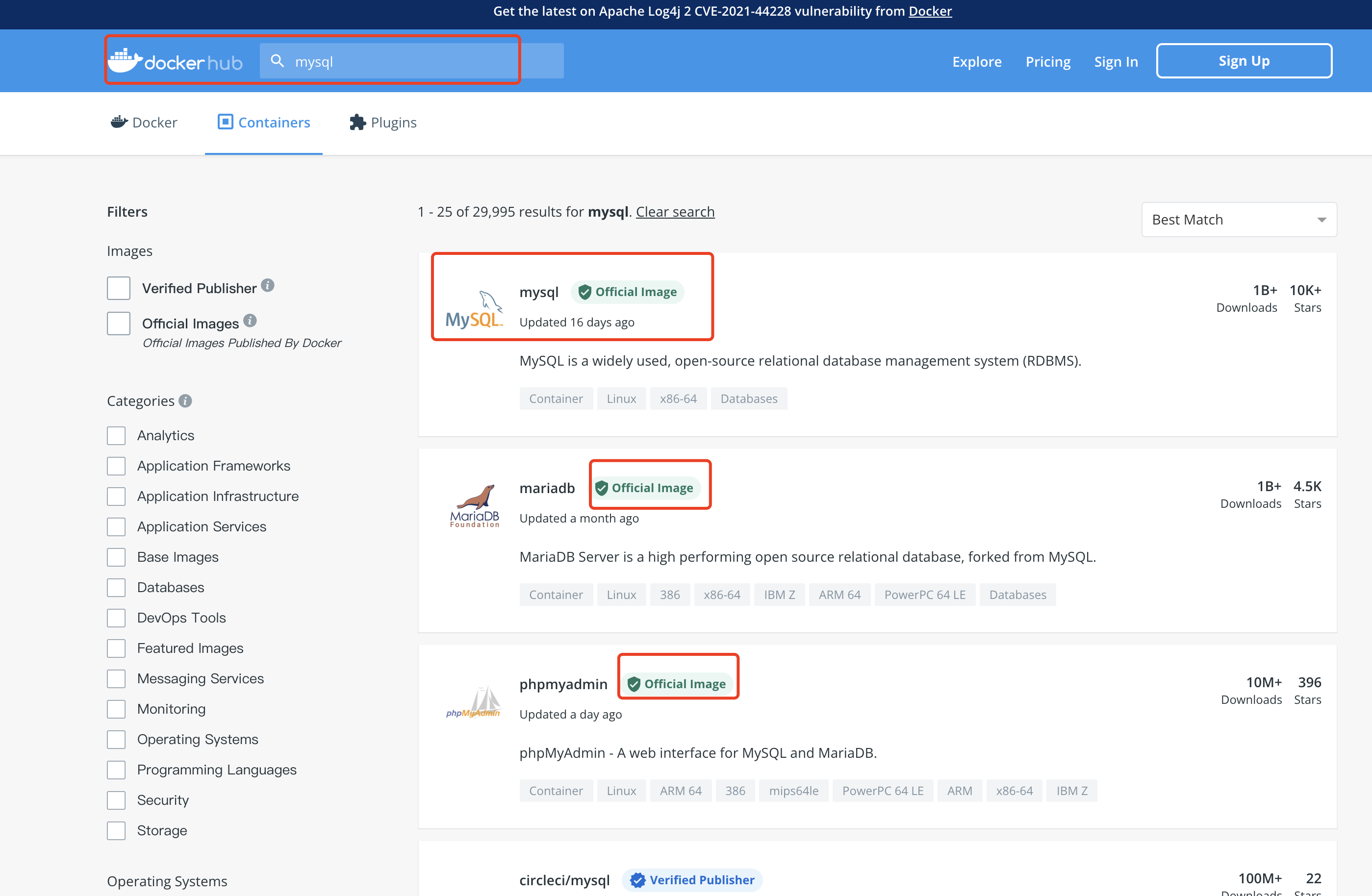This screenshot has width=1372, height=896.
Task: Toggle the Security category checkbox
Action: tap(116, 800)
